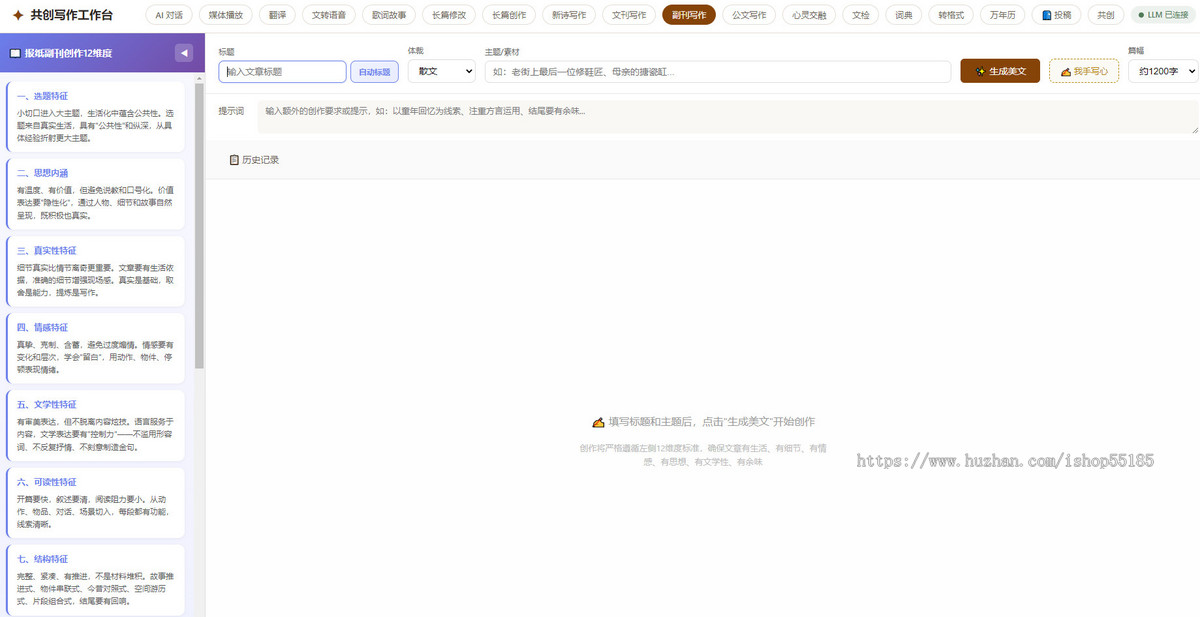Image resolution: width=1200 pixels, height=617 pixels.
Task: Switch to the 媒体播放 tab
Action: [x=226, y=15]
